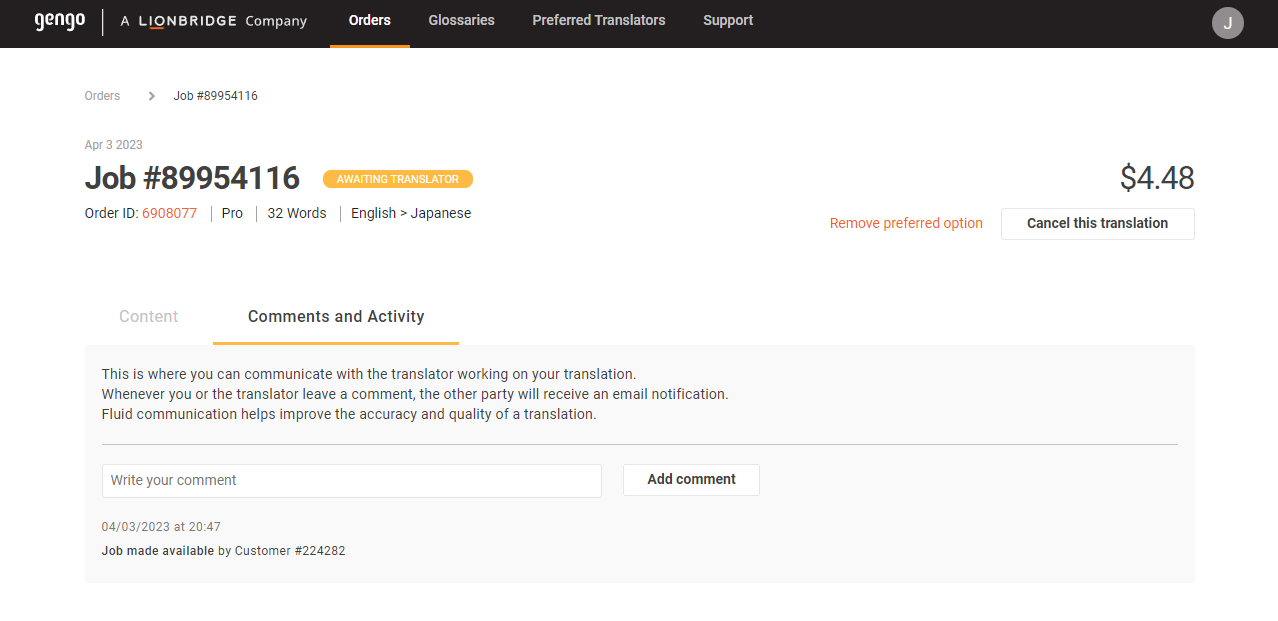
Task: Switch to the Content tab
Action: click(x=149, y=317)
